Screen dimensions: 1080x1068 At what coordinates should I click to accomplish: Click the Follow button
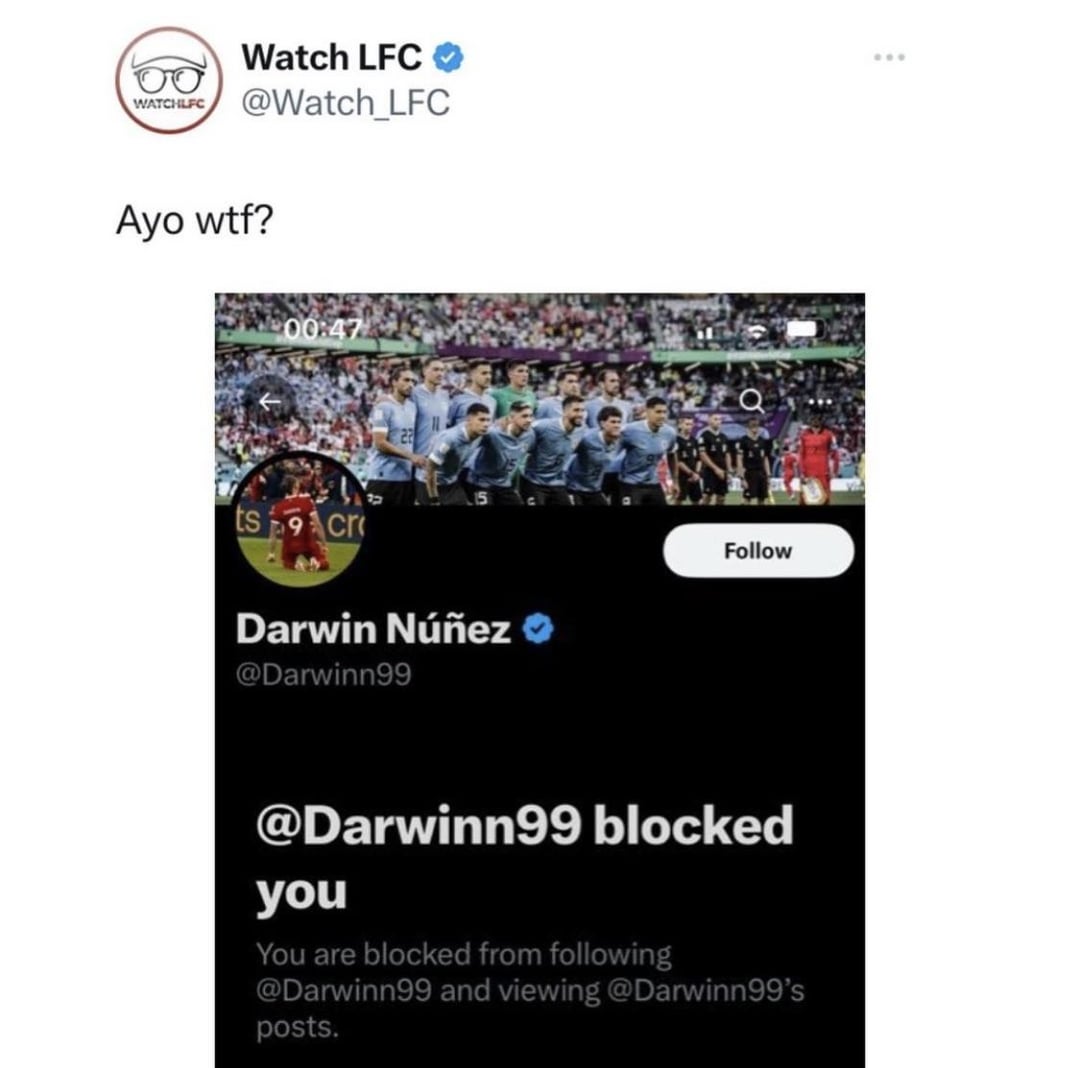click(758, 551)
